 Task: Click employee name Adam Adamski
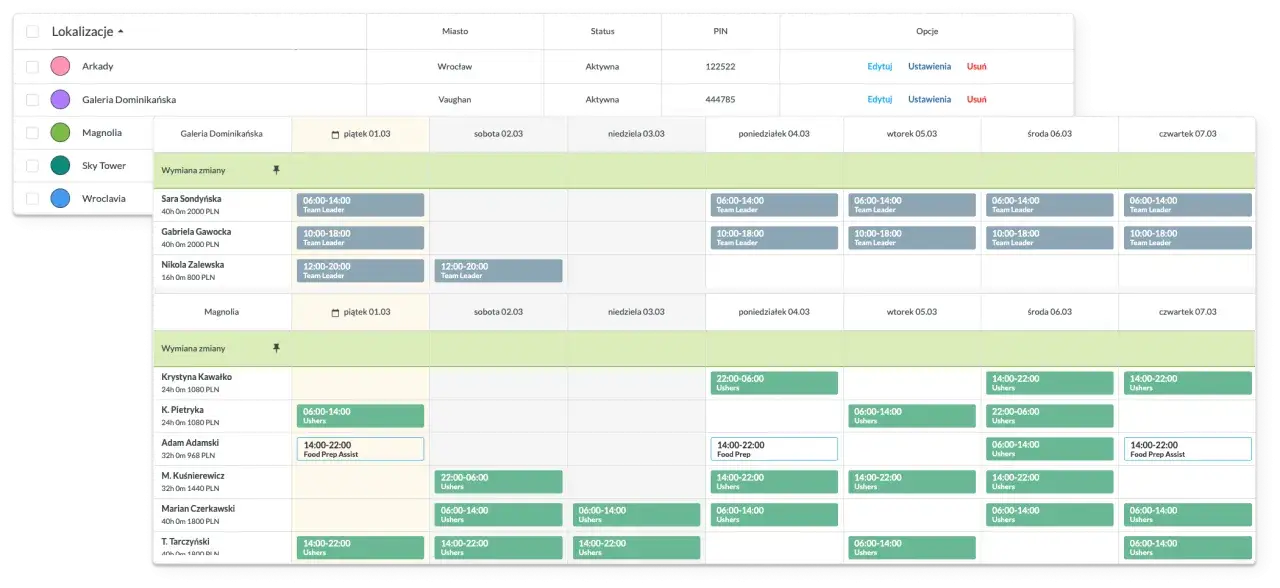pyautogui.click(x=190, y=443)
